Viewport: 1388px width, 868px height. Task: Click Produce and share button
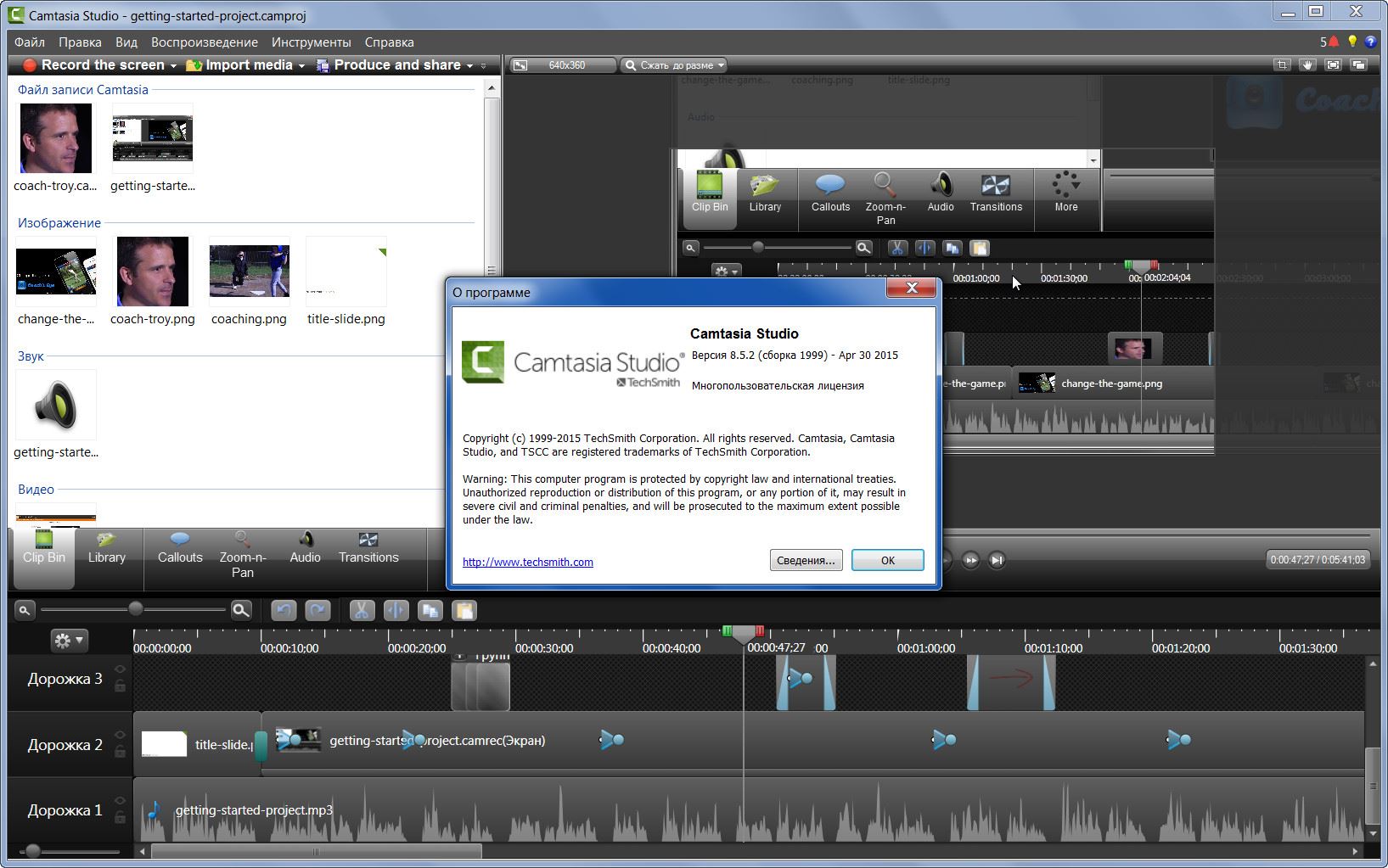(x=388, y=65)
